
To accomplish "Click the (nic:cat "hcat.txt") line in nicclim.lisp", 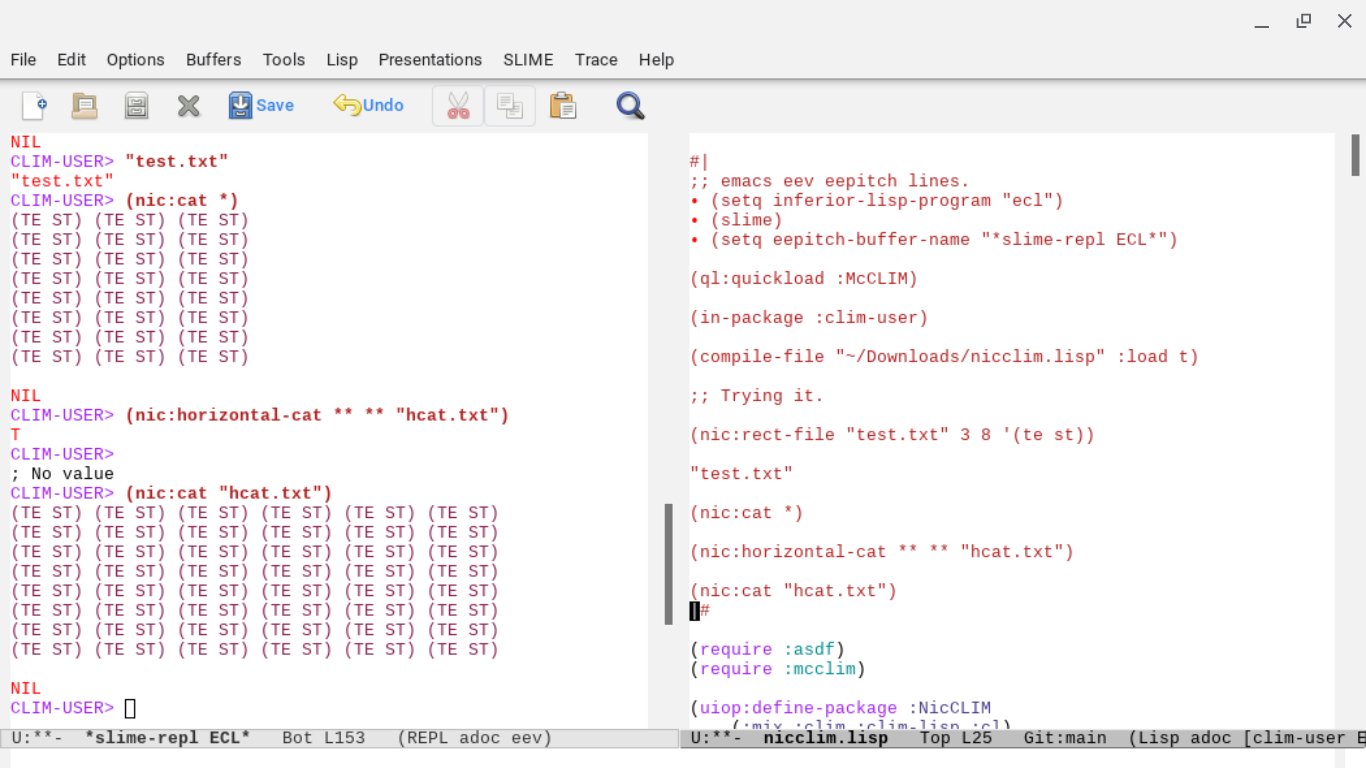I will point(793,591).
